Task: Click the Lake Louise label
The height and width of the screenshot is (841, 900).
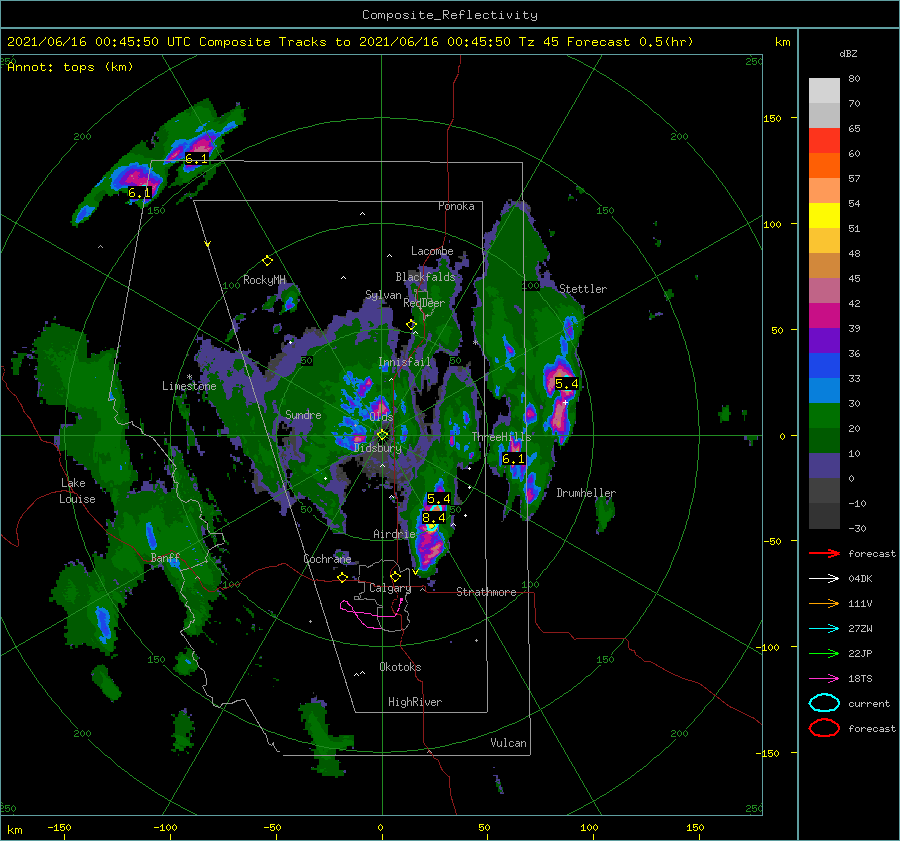Action: (x=77, y=491)
